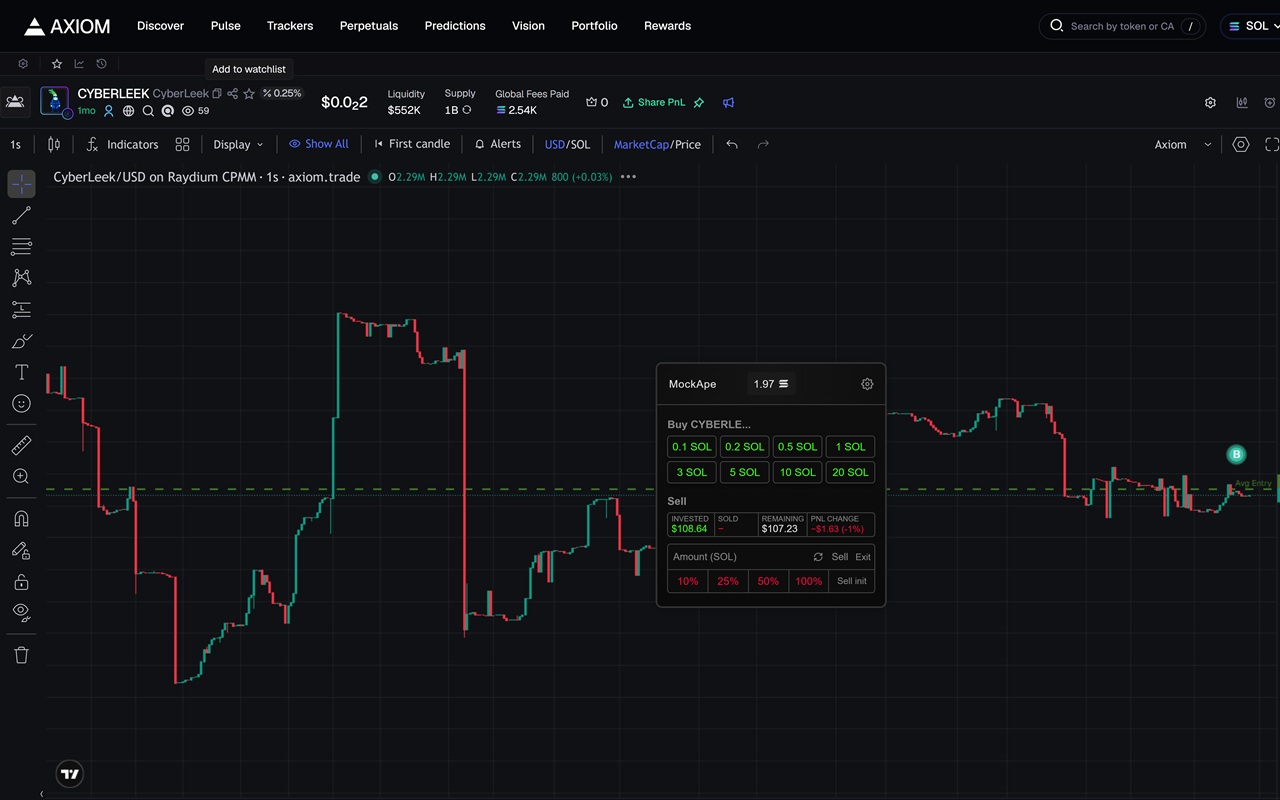
Task: Buy 20 SOL in MockApe panel
Action: point(851,472)
